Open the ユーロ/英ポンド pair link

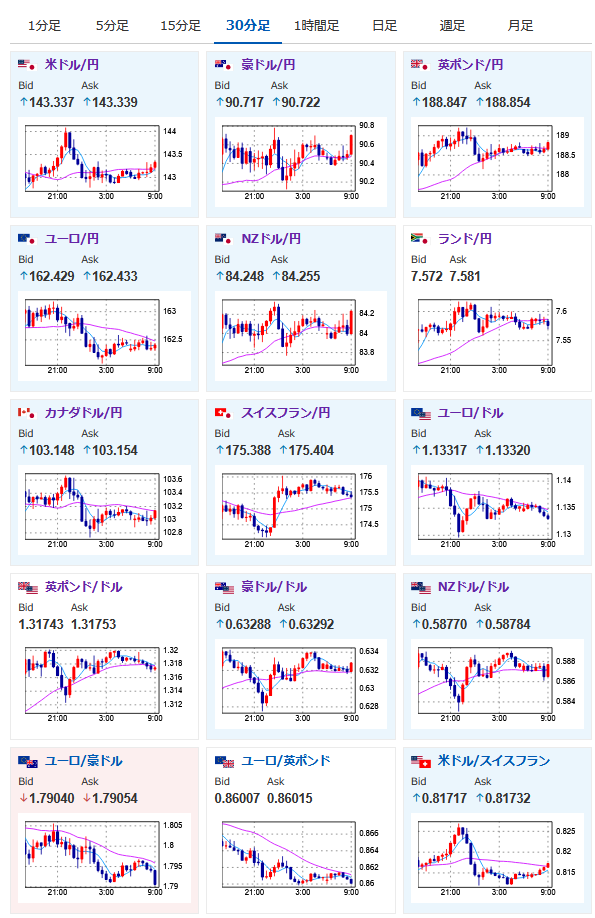coord(286,761)
